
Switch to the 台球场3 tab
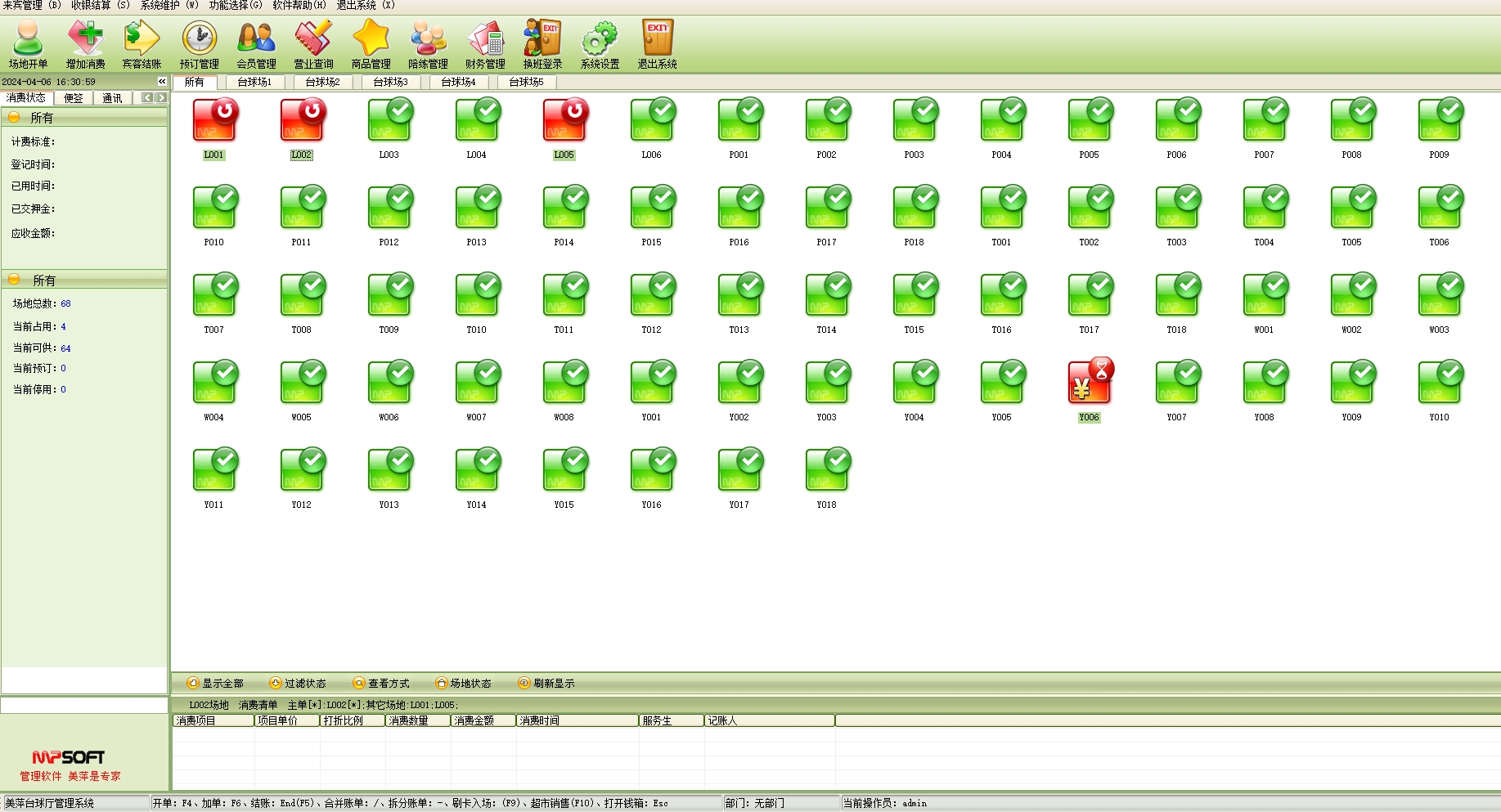[x=390, y=82]
